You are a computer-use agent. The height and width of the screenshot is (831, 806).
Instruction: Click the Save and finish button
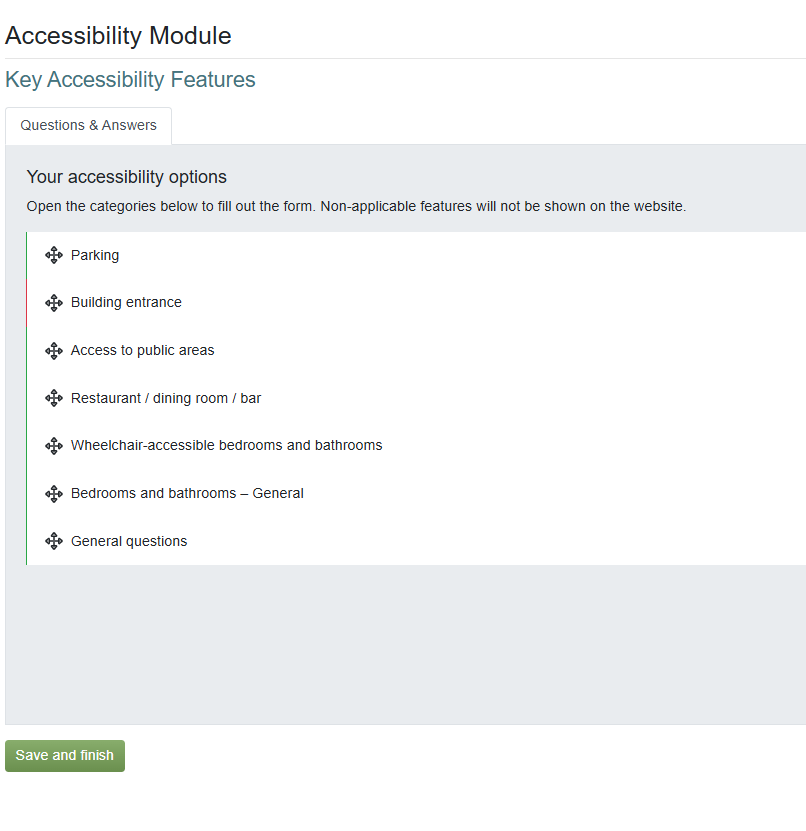click(x=65, y=756)
